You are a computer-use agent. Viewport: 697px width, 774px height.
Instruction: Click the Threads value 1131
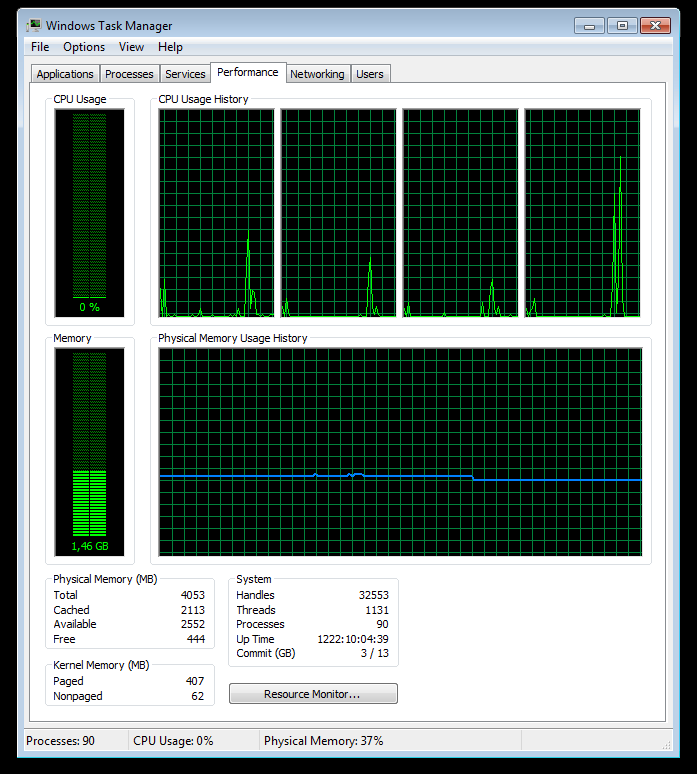[377, 610]
